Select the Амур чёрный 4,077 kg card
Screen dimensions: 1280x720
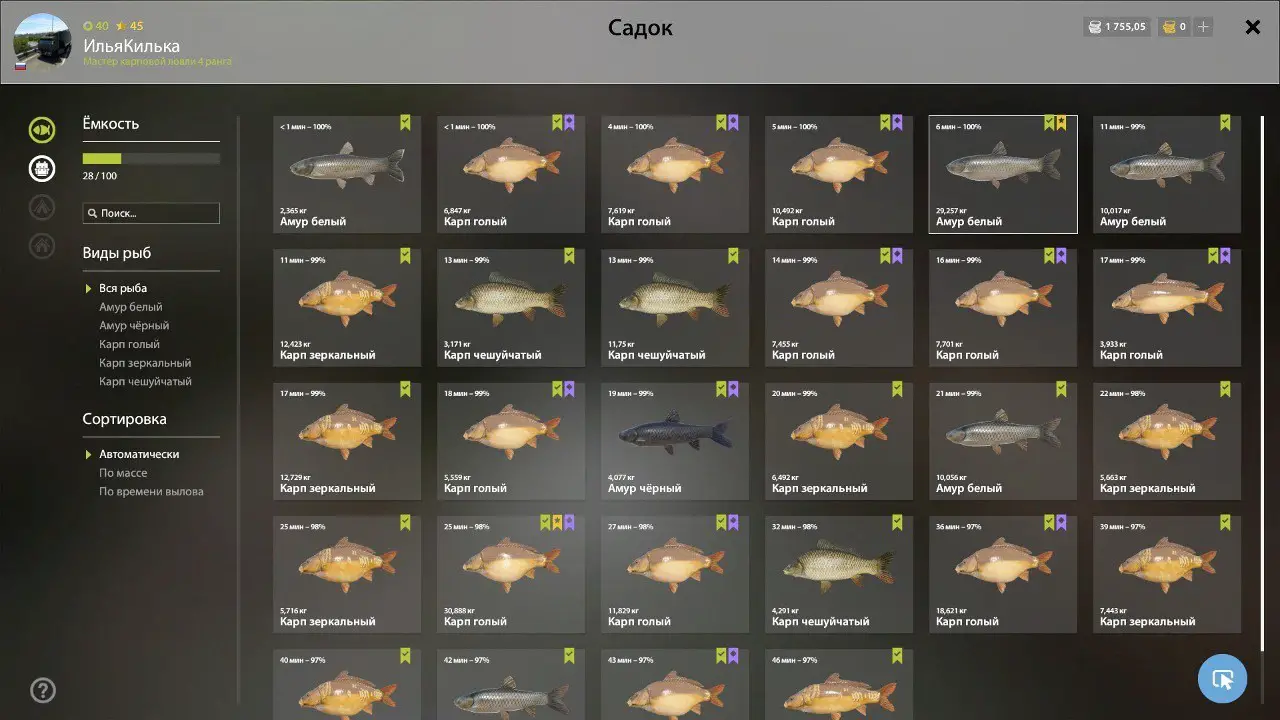click(x=675, y=441)
